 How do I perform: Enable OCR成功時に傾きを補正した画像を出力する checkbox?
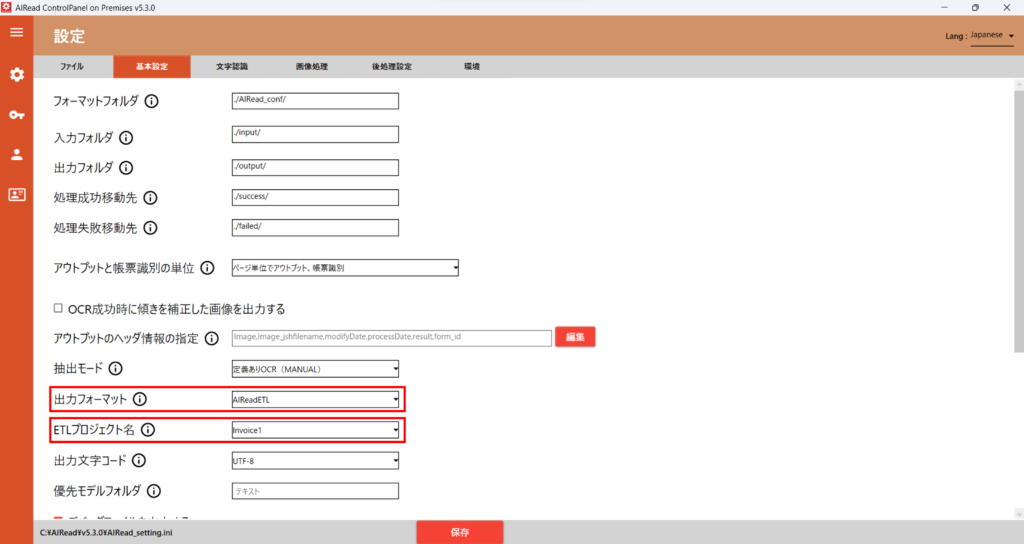click(58, 309)
